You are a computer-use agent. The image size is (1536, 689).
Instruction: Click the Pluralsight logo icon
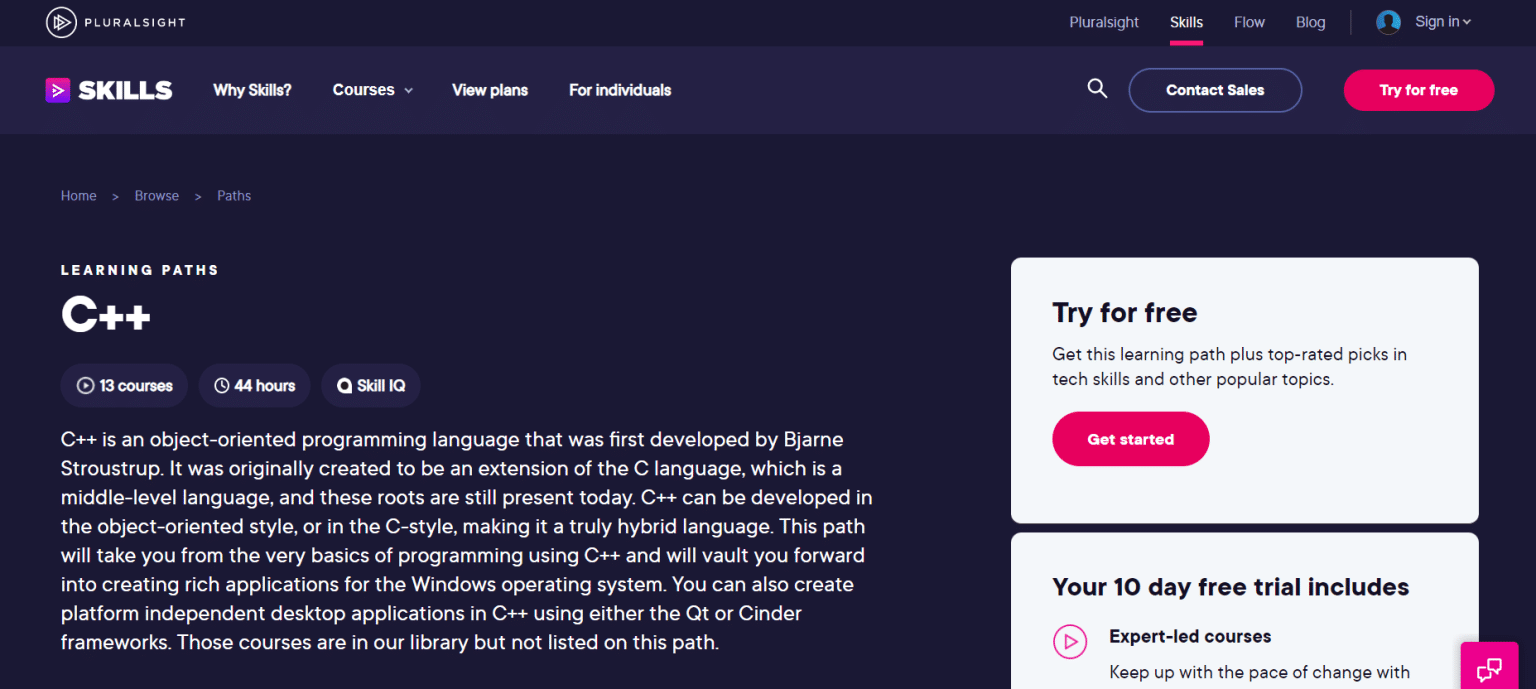pos(60,22)
